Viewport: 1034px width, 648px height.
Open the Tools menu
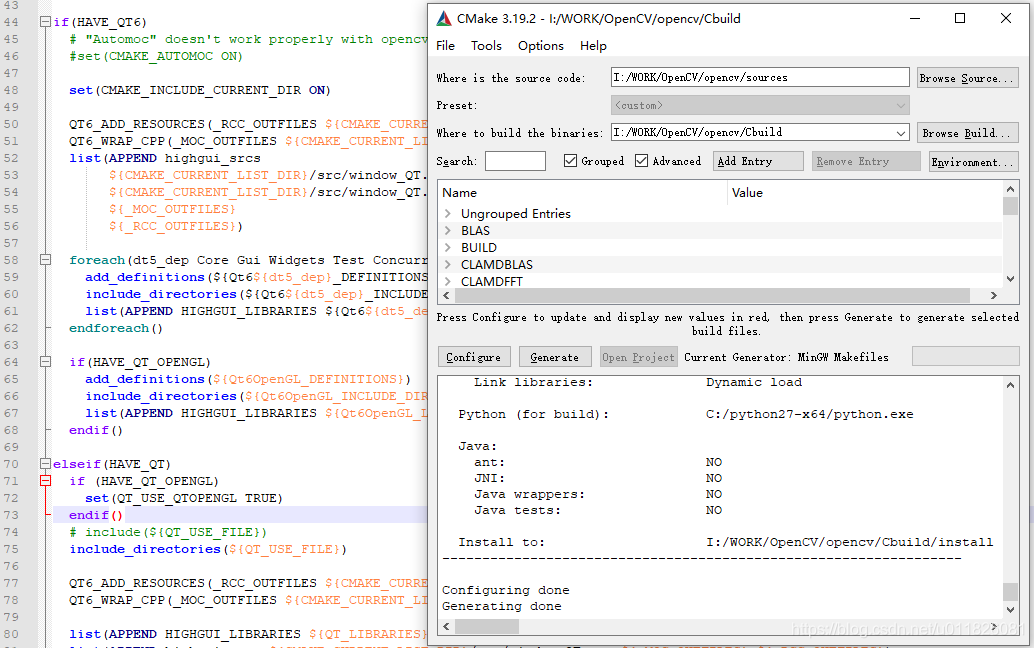coord(486,45)
